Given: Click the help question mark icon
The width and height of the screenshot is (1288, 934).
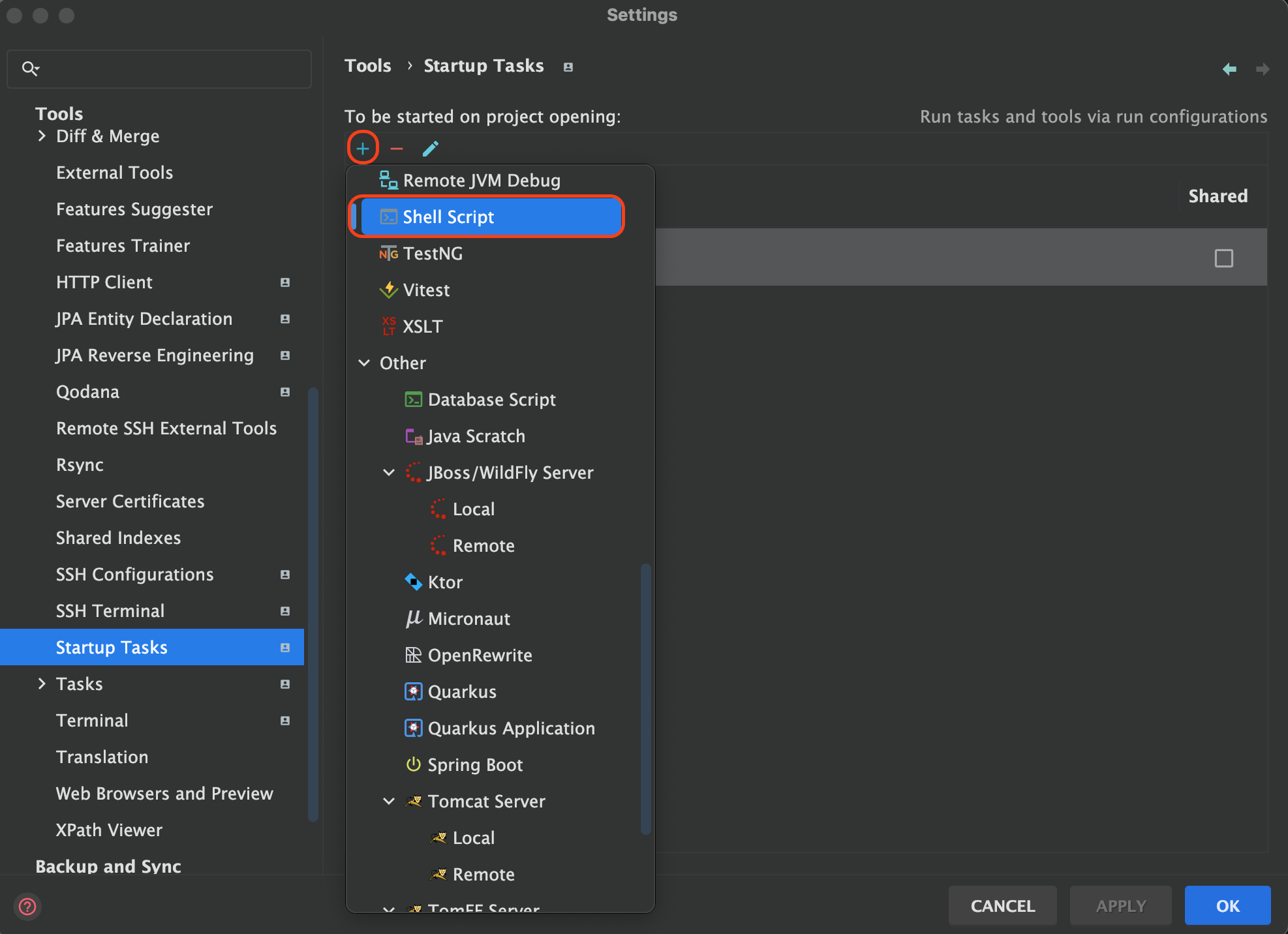Looking at the screenshot, I should [27, 906].
